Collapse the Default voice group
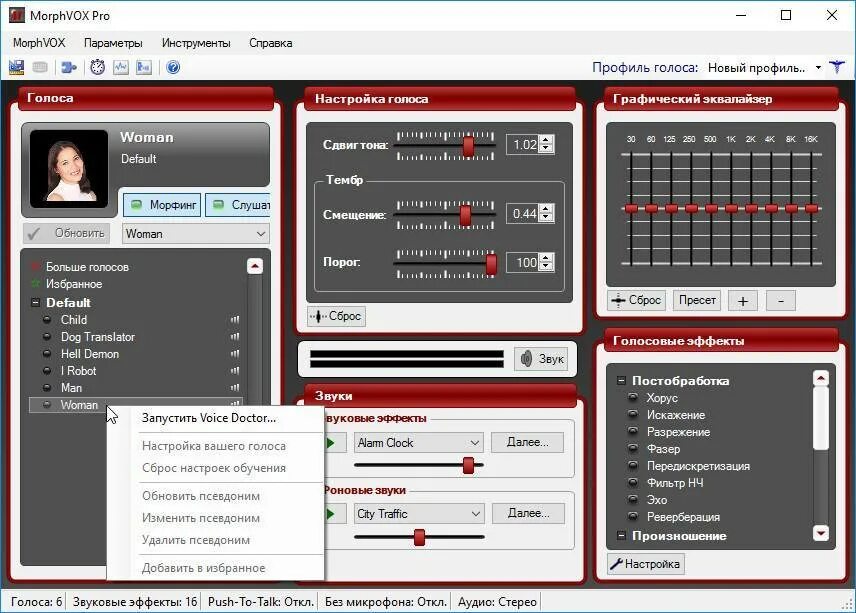 point(36,302)
